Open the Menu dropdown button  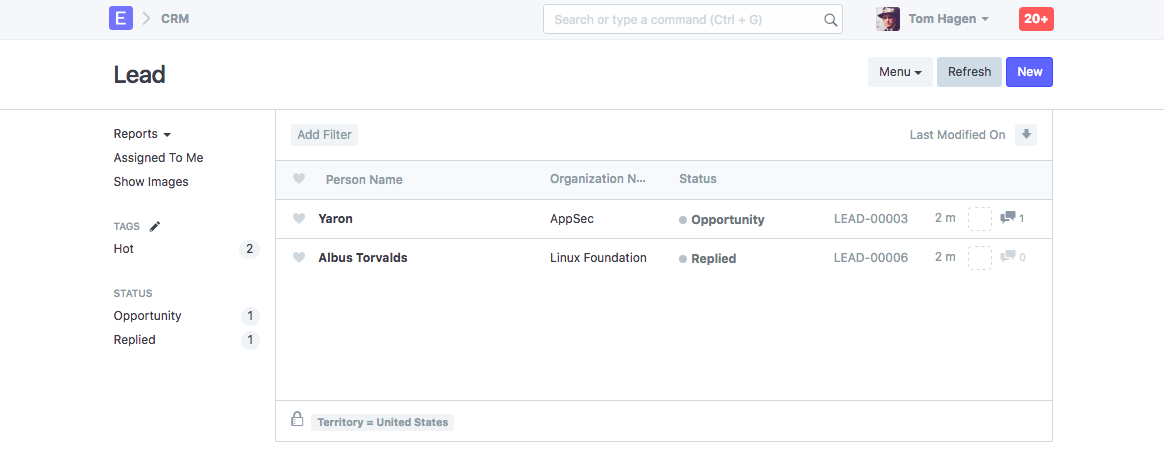[899, 72]
